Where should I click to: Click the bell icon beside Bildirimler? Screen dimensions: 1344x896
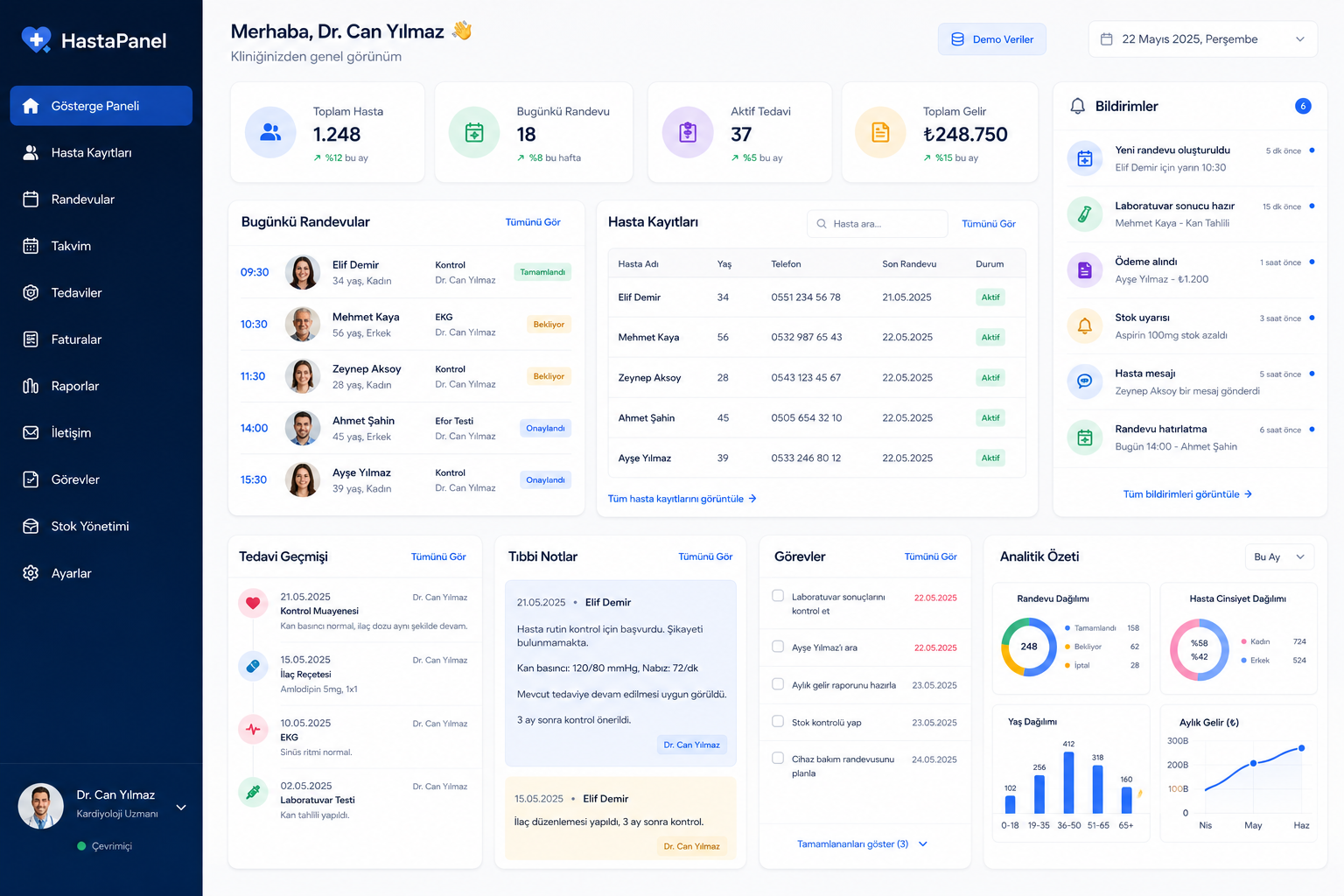click(1077, 106)
